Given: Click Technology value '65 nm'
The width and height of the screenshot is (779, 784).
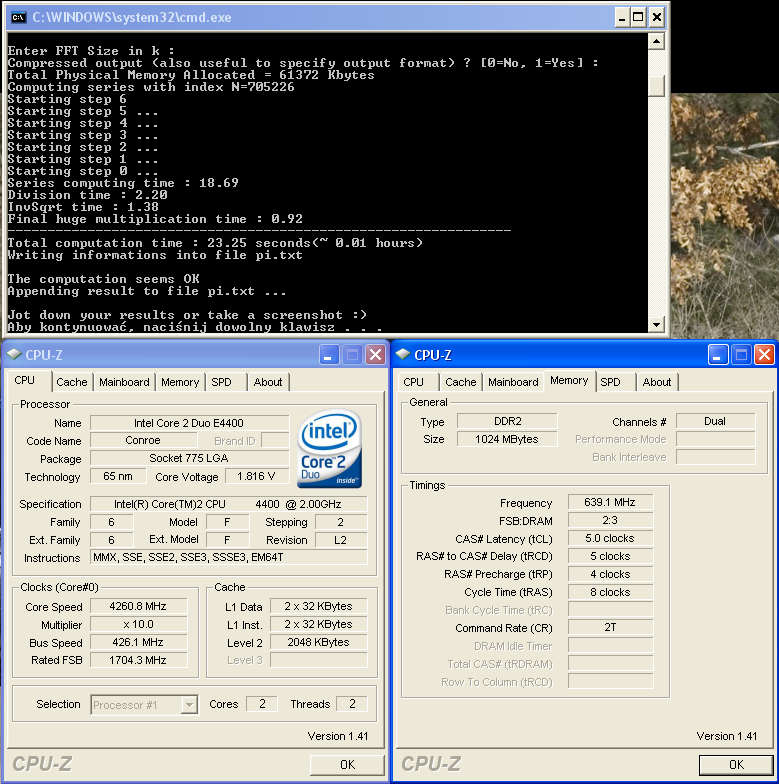Looking at the screenshot, I should pos(118,476).
